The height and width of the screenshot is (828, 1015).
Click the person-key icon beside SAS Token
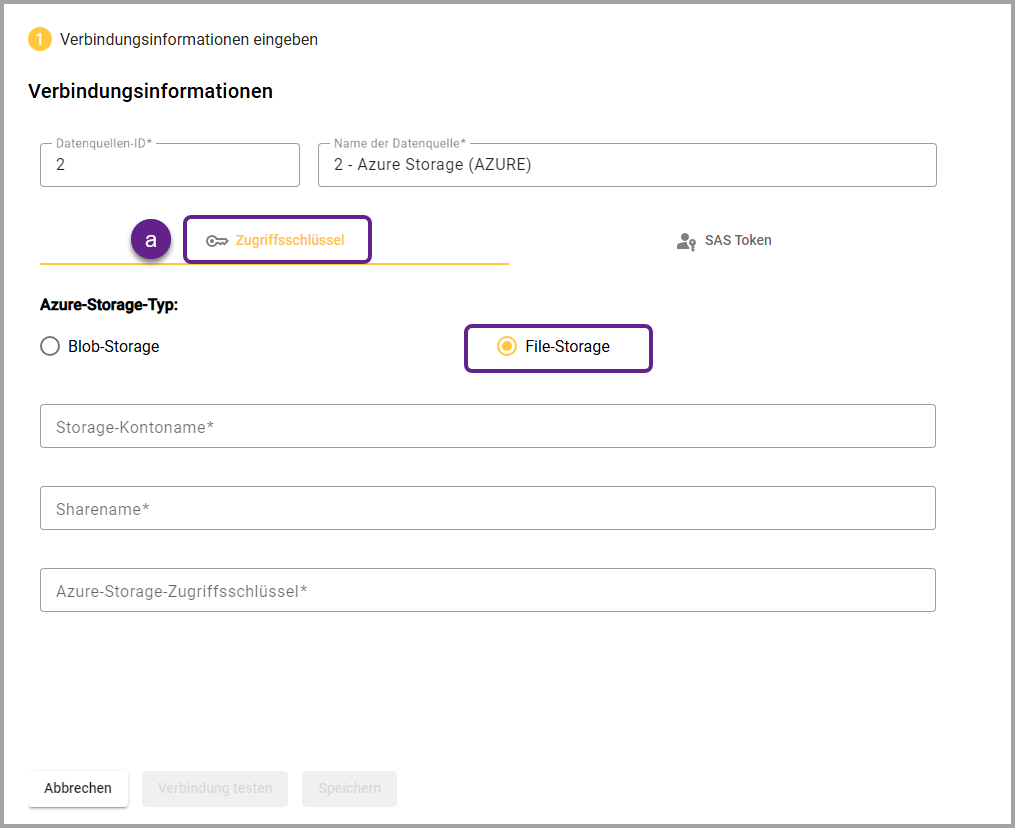coord(686,241)
